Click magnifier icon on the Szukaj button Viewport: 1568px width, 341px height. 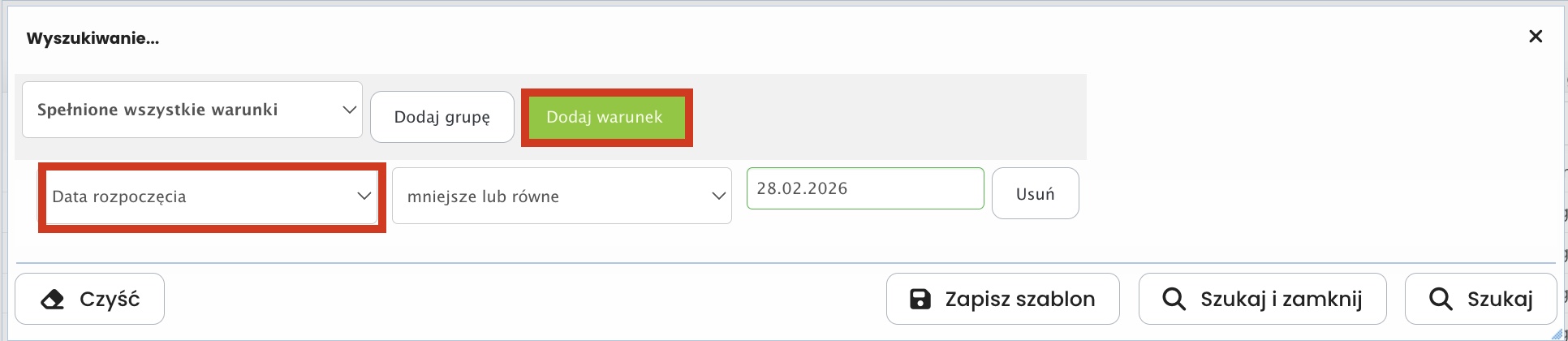tap(1441, 300)
